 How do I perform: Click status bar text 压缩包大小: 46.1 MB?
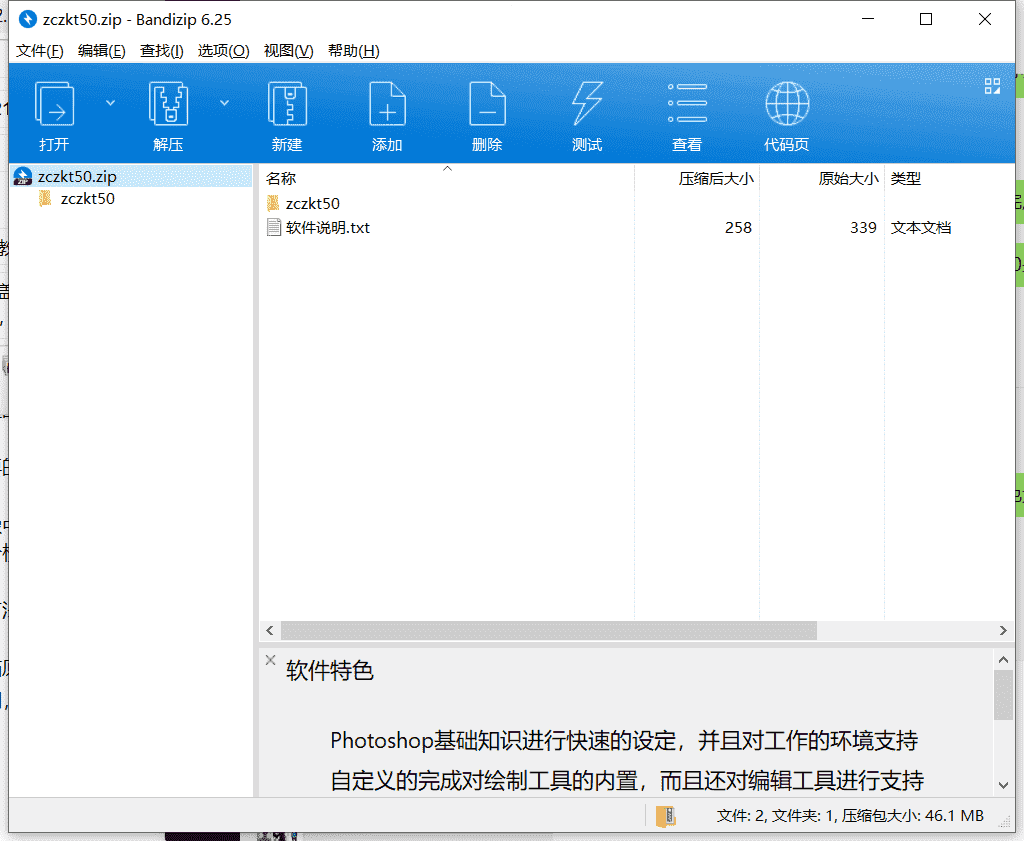tap(912, 816)
